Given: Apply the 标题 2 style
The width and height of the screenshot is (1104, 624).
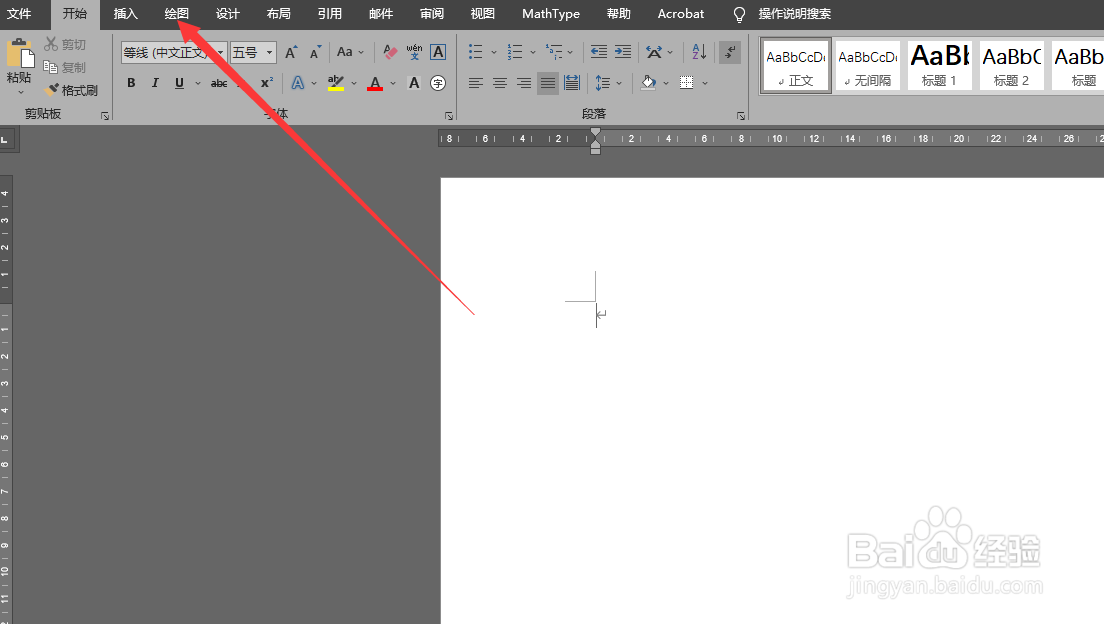Looking at the screenshot, I should pos(1011,65).
